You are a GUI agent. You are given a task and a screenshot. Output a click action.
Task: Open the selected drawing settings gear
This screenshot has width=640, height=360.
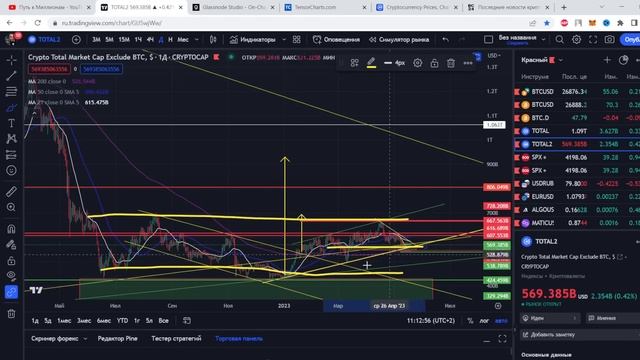click(x=418, y=63)
